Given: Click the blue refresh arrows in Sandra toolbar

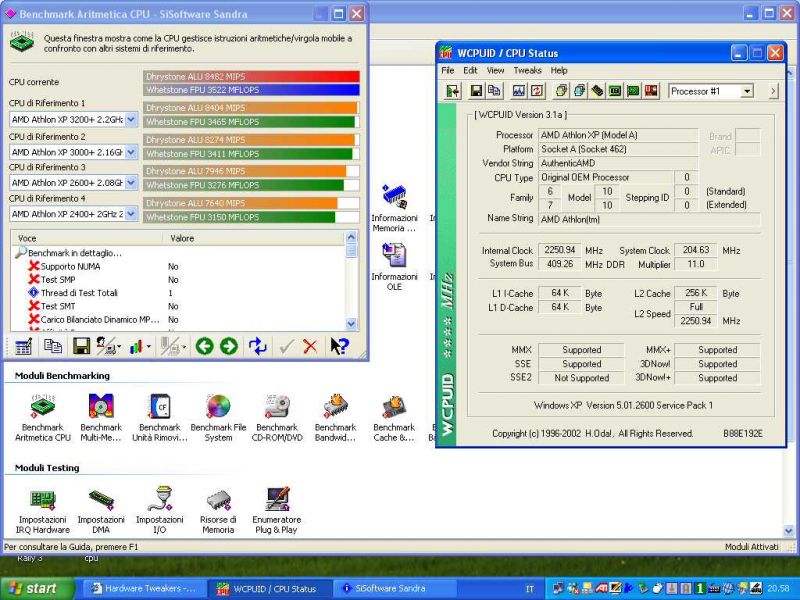Looking at the screenshot, I should coord(258,346).
